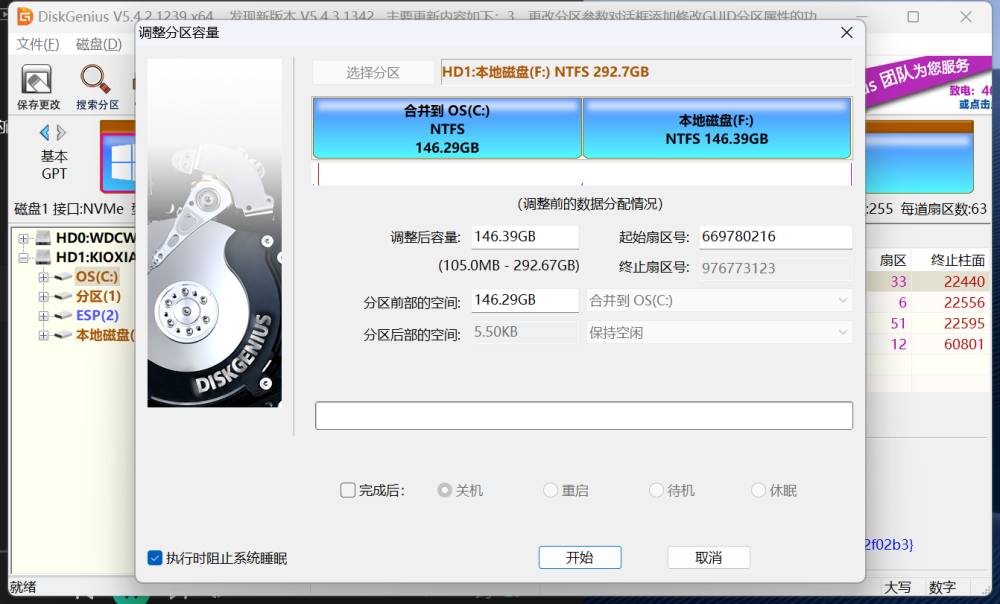The height and width of the screenshot is (604, 1000).
Task: Open the 文件(F) menu
Action: tap(38, 44)
